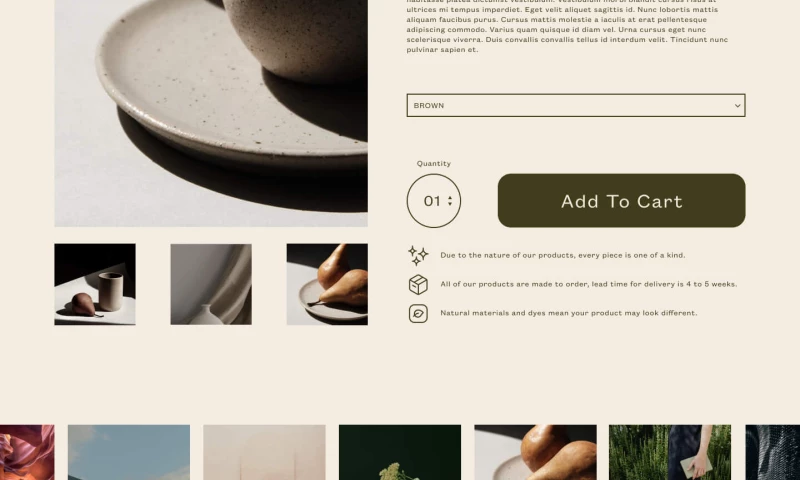The image size is (800, 480).
Task: Open the person in grass gallery image
Action: [670, 452]
